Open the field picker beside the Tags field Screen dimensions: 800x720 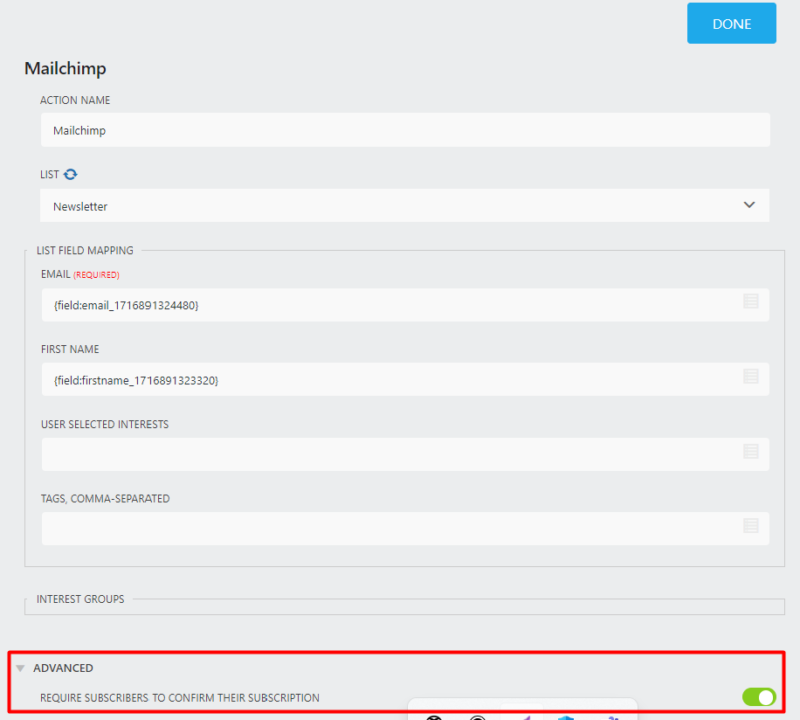point(751,526)
